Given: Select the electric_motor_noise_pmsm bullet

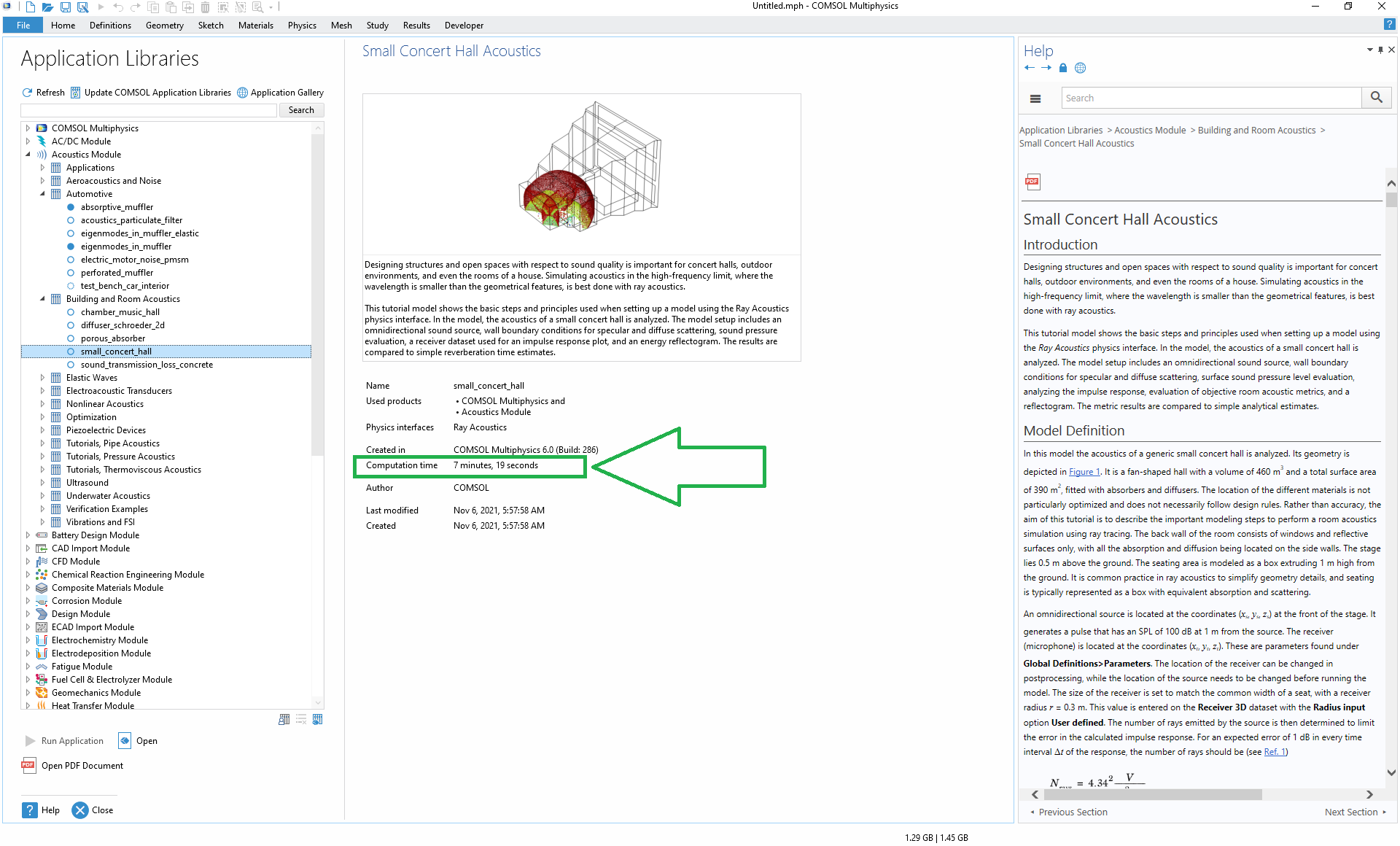Looking at the screenshot, I should click(x=71, y=260).
